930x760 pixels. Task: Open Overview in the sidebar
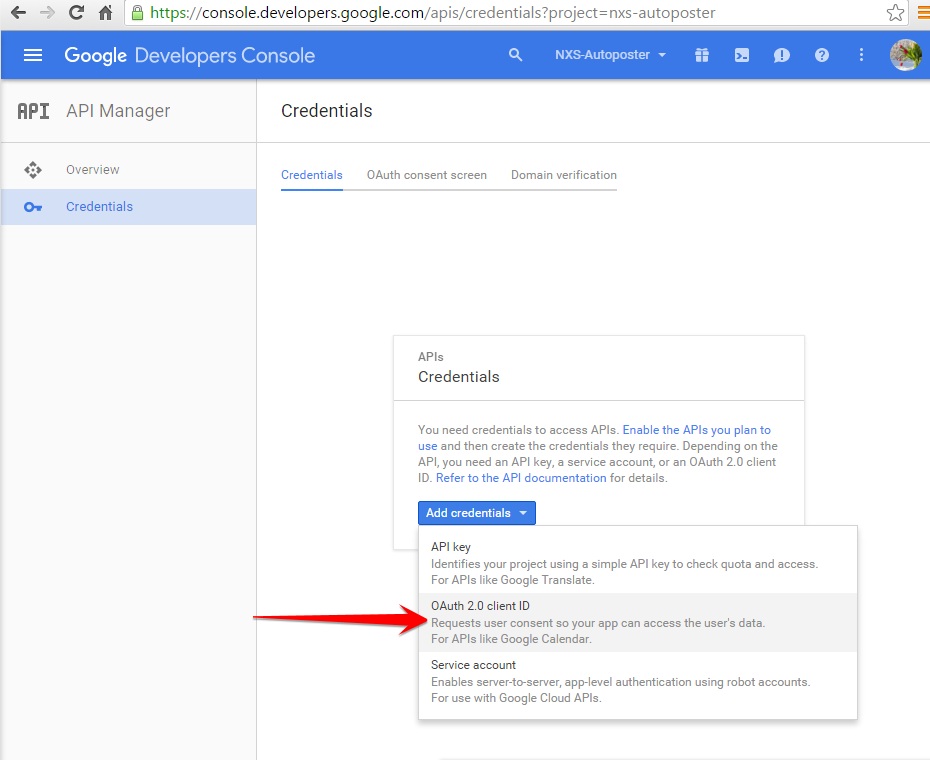[129, 170]
